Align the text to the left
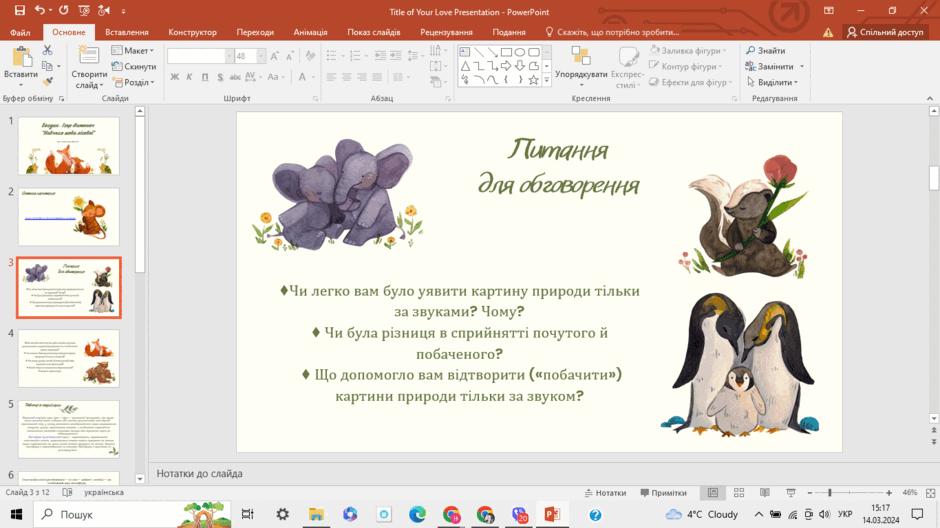The width and height of the screenshot is (940, 528). (x=332, y=77)
